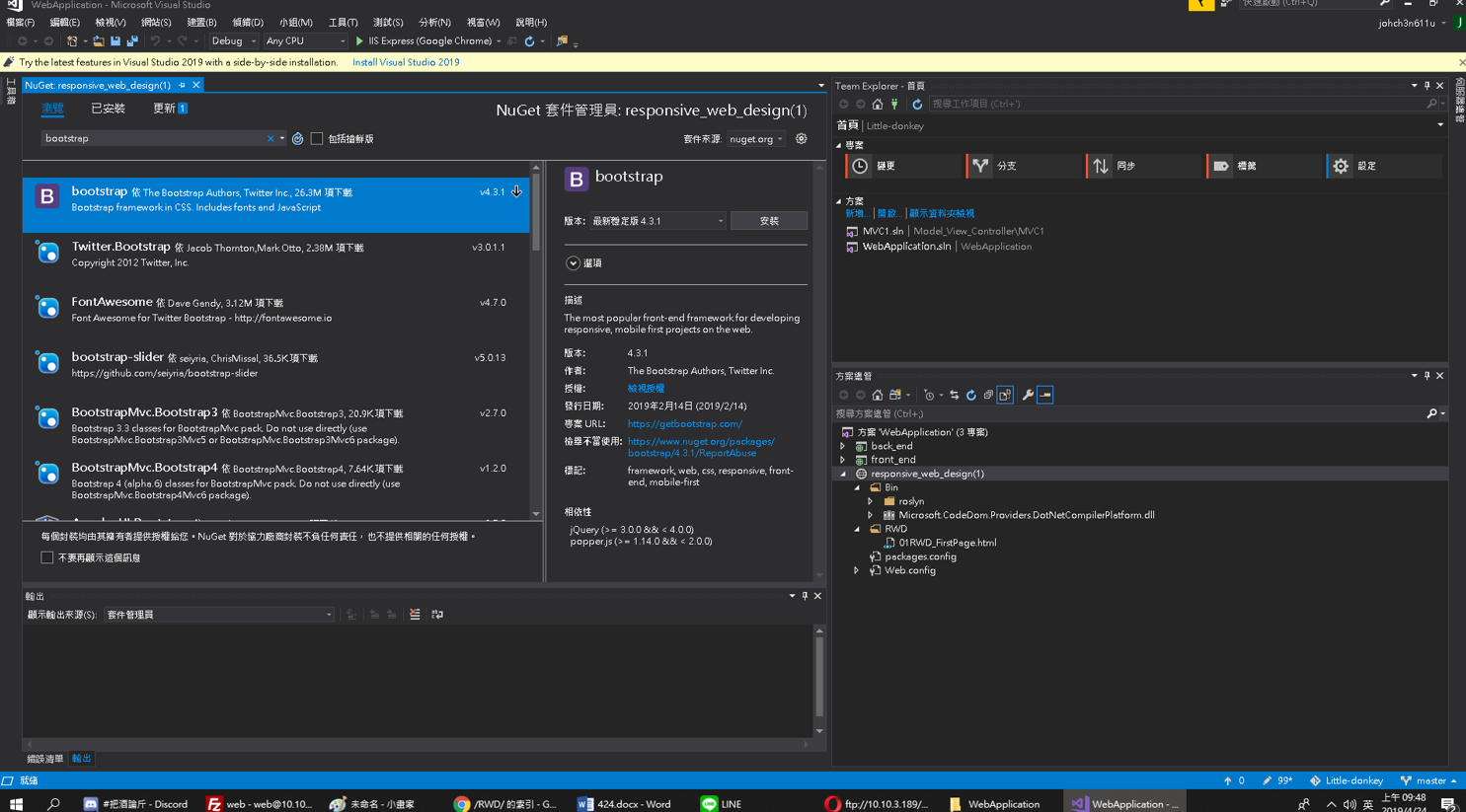Image resolution: width=1466 pixels, height=812 pixels.
Task: Switch to the 錯誤清單 (Error List) tab
Action: click(x=44, y=759)
